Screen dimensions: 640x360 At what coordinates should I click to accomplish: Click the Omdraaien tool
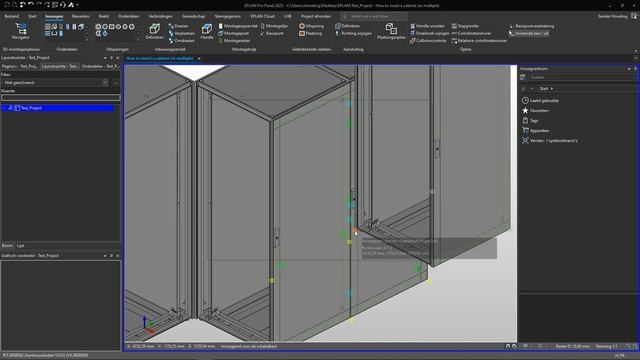pyautogui.click(x=182, y=41)
